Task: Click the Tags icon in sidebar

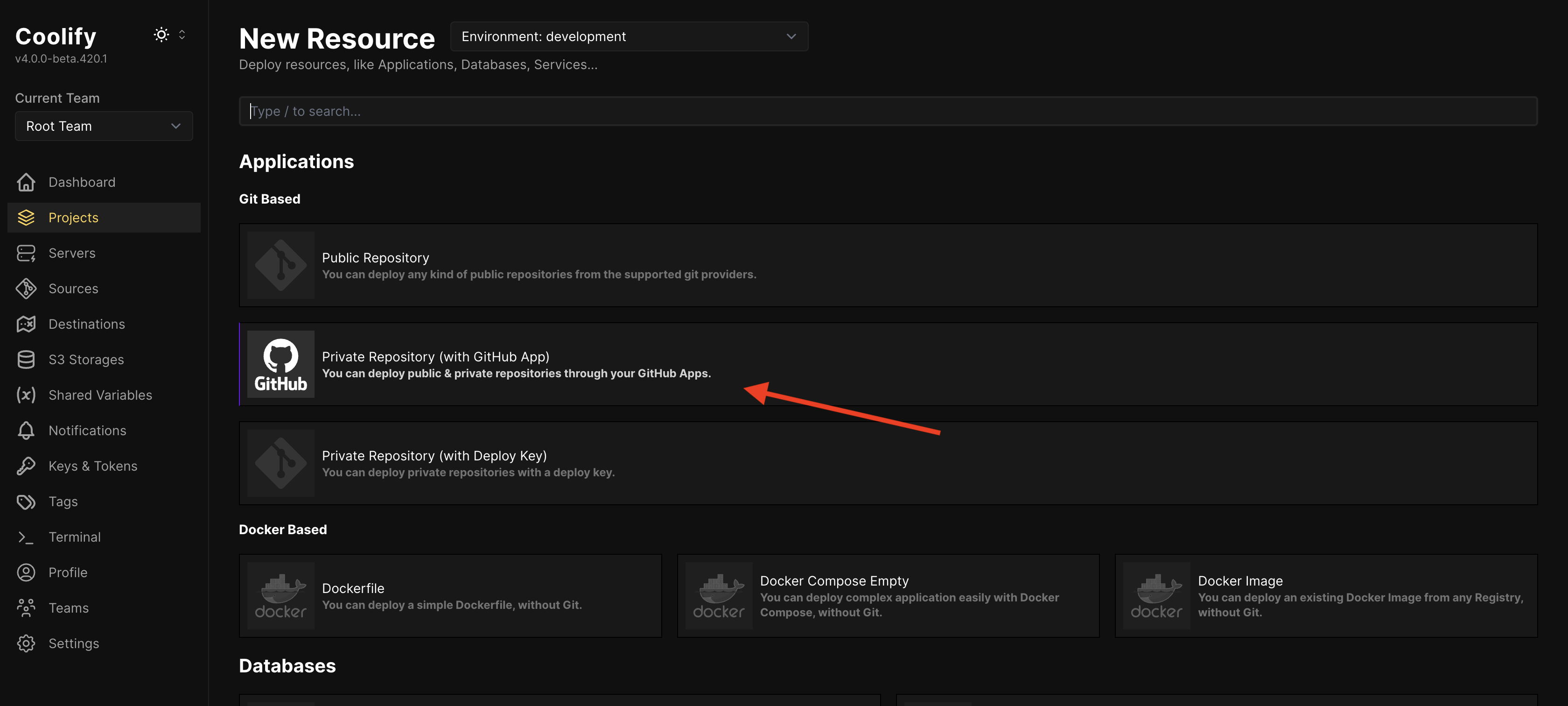Action: click(26, 501)
